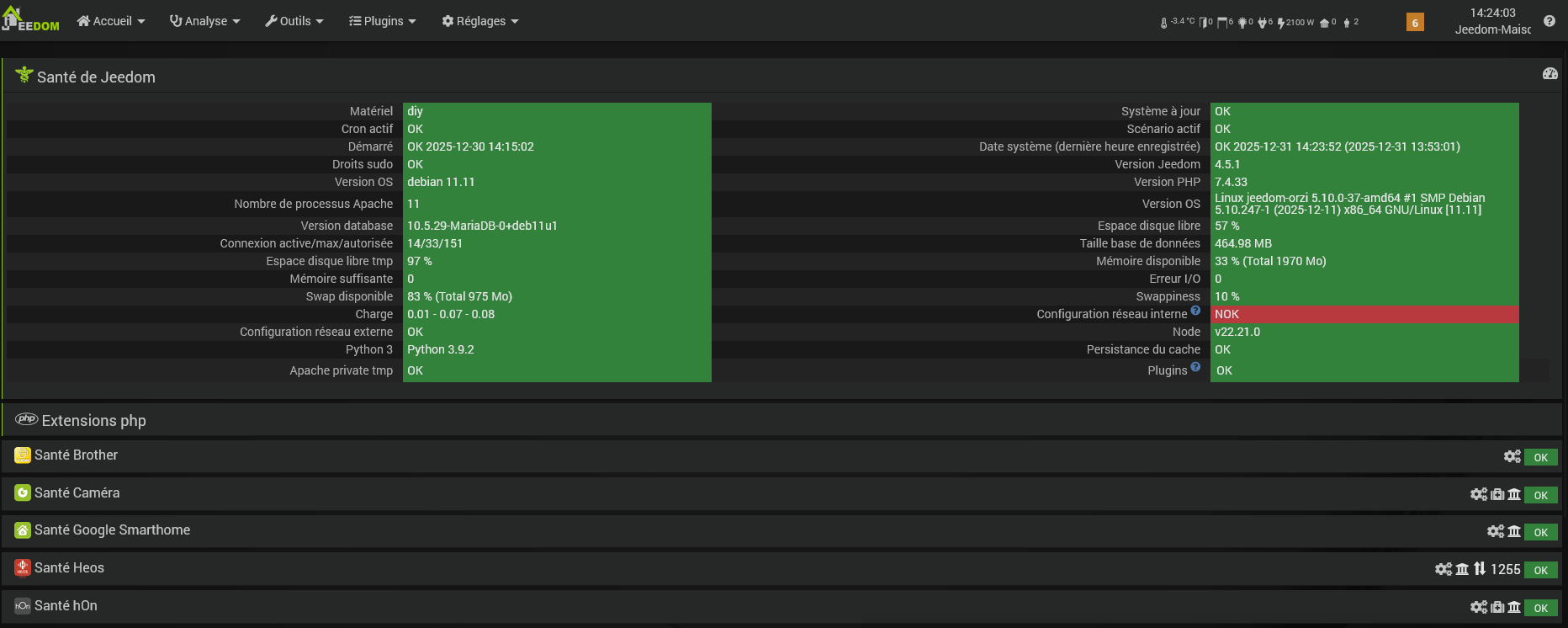
Task: Click the help icon beside Configuration réseau interne
Action: click(x=1195, y=311)
